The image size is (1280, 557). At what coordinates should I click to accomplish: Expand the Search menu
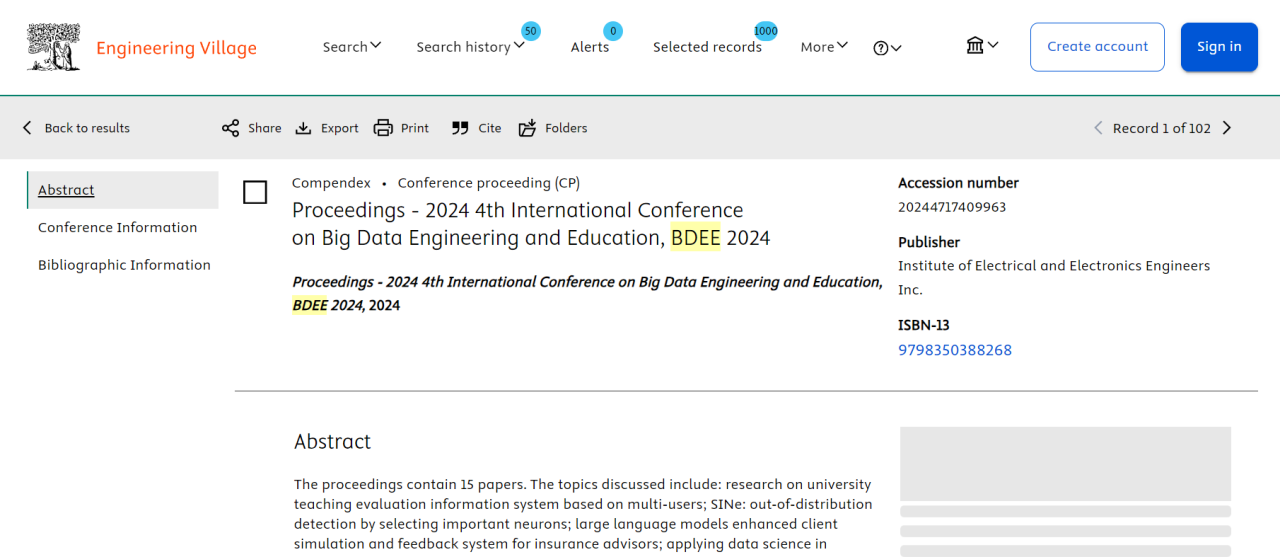(x=352, y=47)
